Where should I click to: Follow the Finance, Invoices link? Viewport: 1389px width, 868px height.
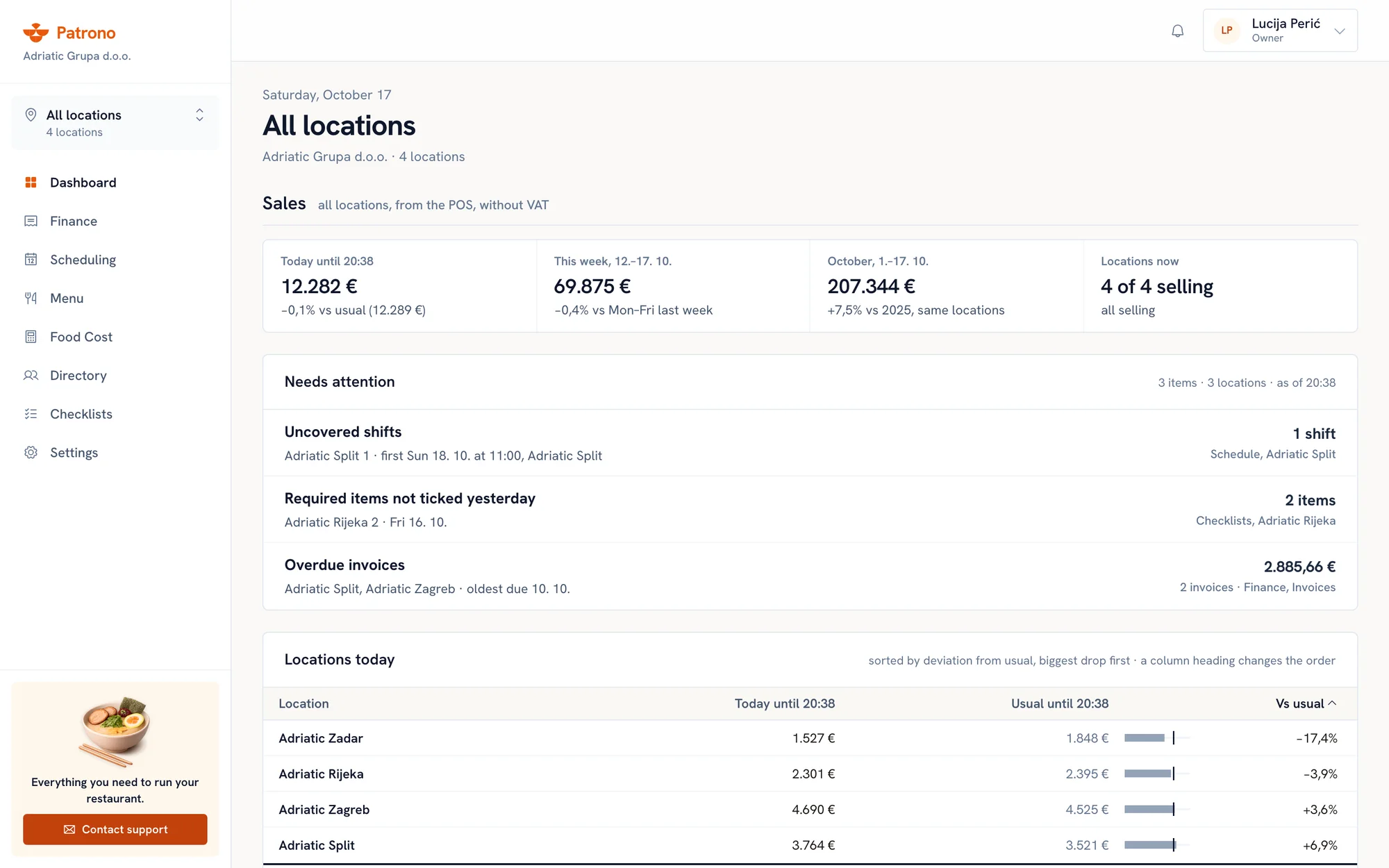point(1290,587)
